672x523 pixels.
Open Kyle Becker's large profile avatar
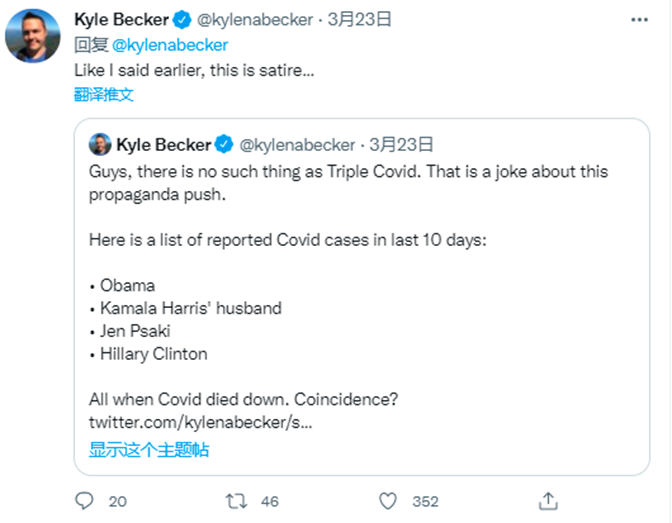[x=32, y=34]
